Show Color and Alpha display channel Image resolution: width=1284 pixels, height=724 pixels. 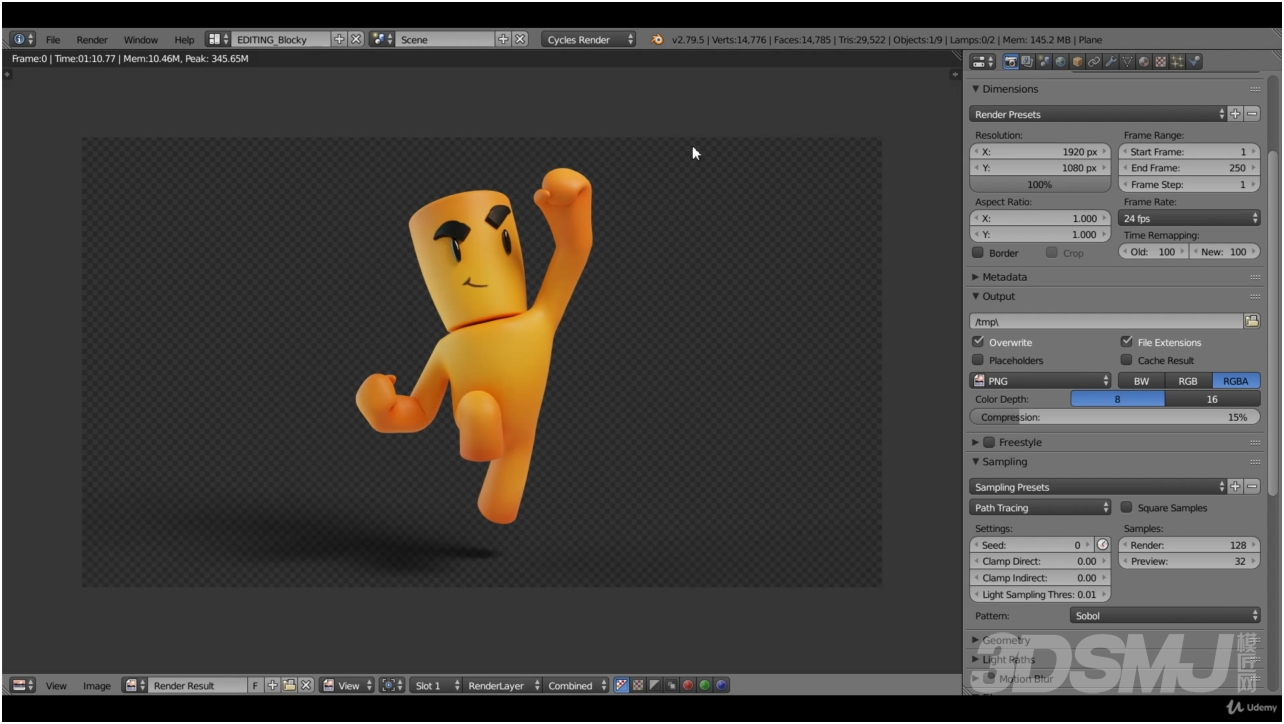pyautogui.click(x=621, y=686)
